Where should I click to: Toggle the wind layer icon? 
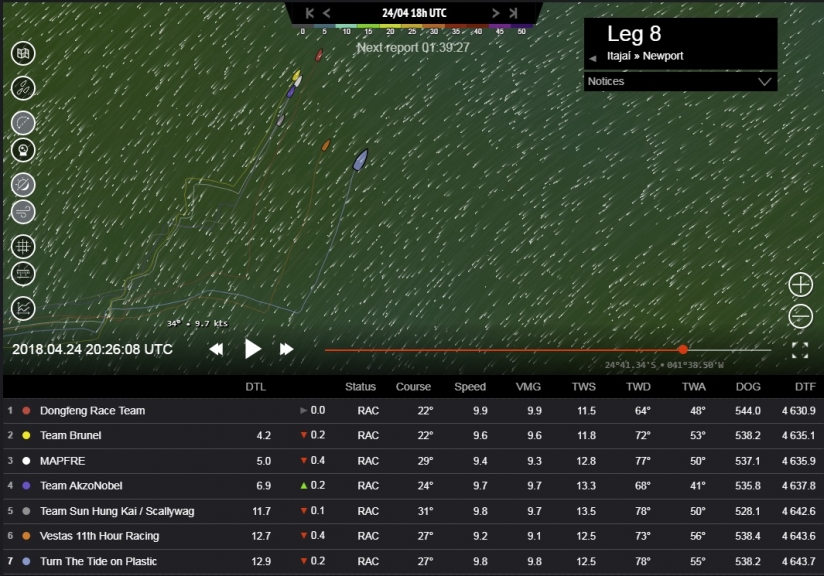[x=23, y=212]
